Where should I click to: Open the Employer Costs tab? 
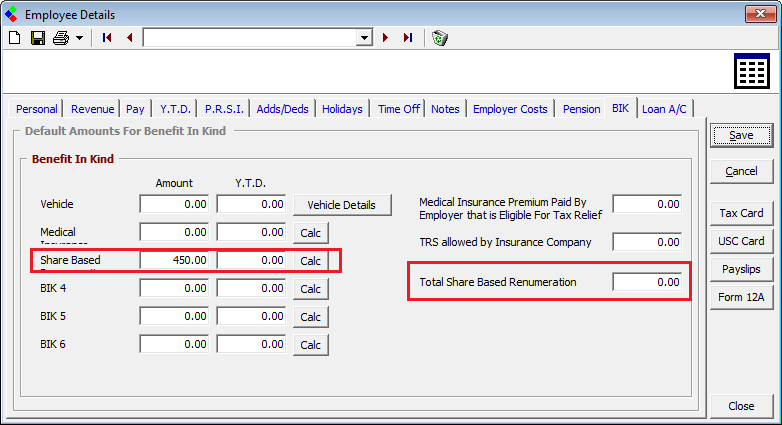pos(510,109)
